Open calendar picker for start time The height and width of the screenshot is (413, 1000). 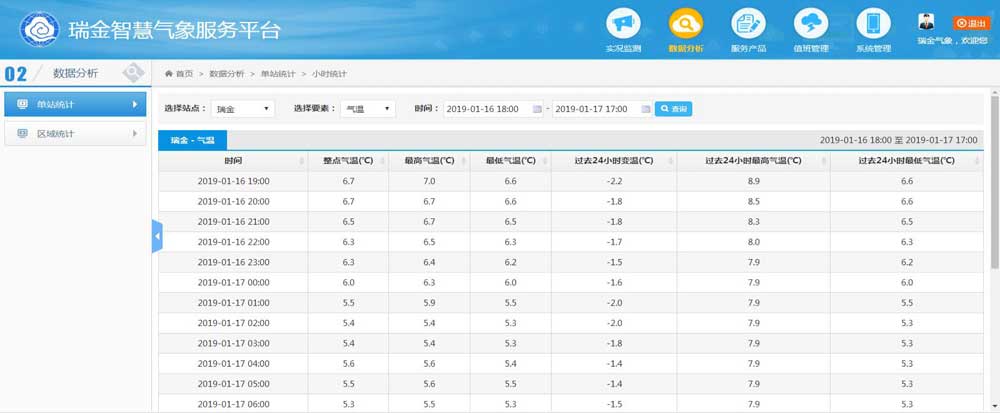[x=537, y=109]
